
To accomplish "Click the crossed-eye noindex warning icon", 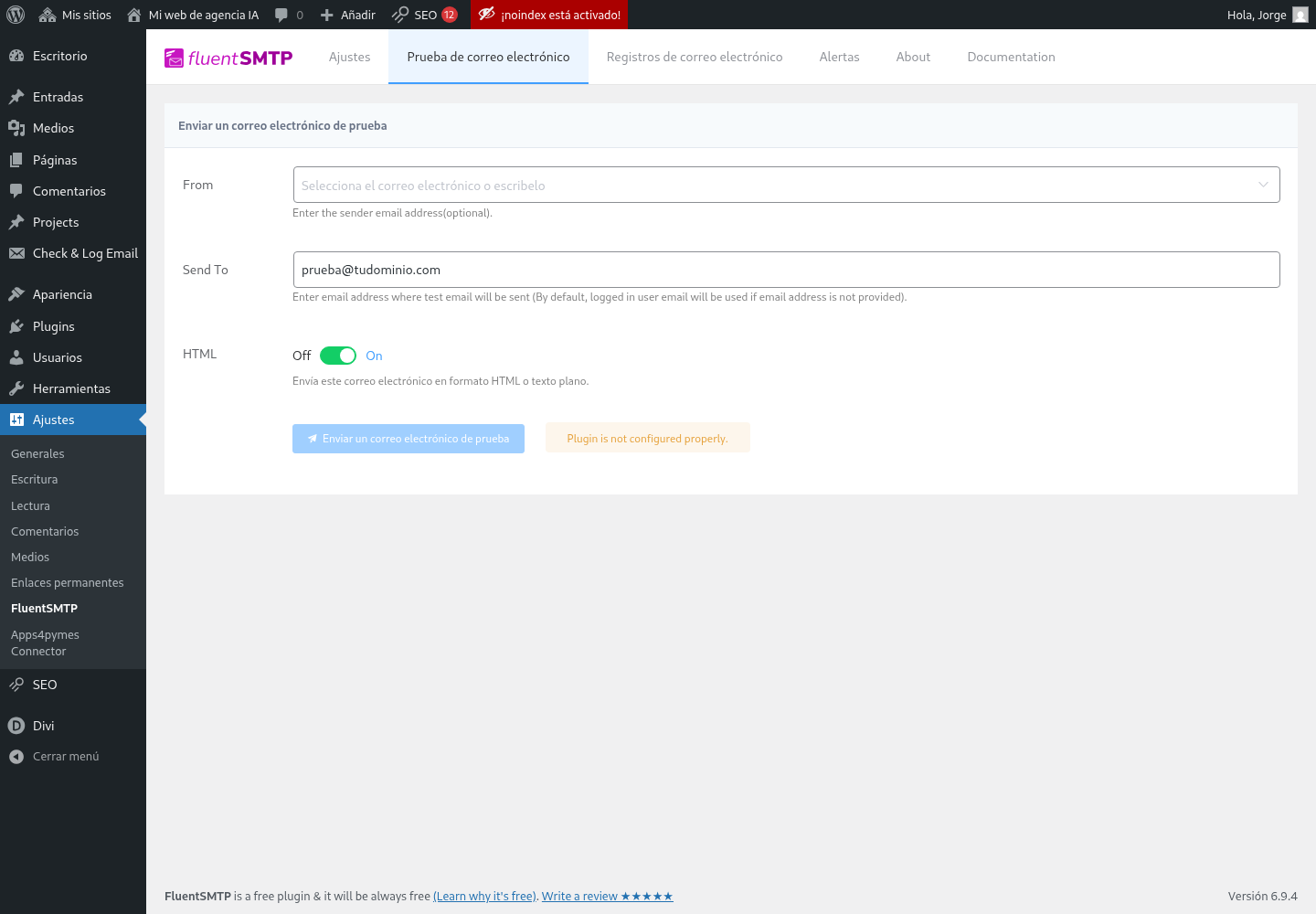I will 487,14.
